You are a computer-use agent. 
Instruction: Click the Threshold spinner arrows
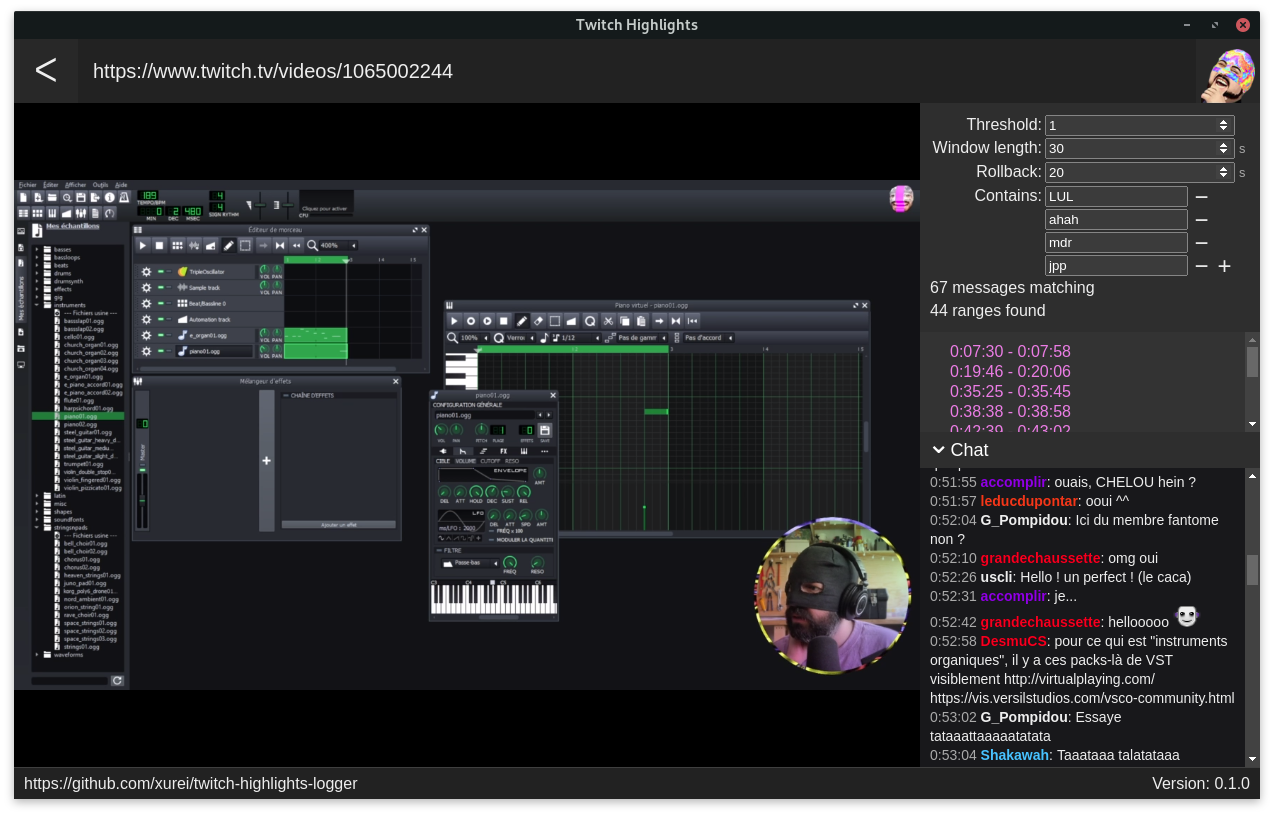click(1223, 126)
